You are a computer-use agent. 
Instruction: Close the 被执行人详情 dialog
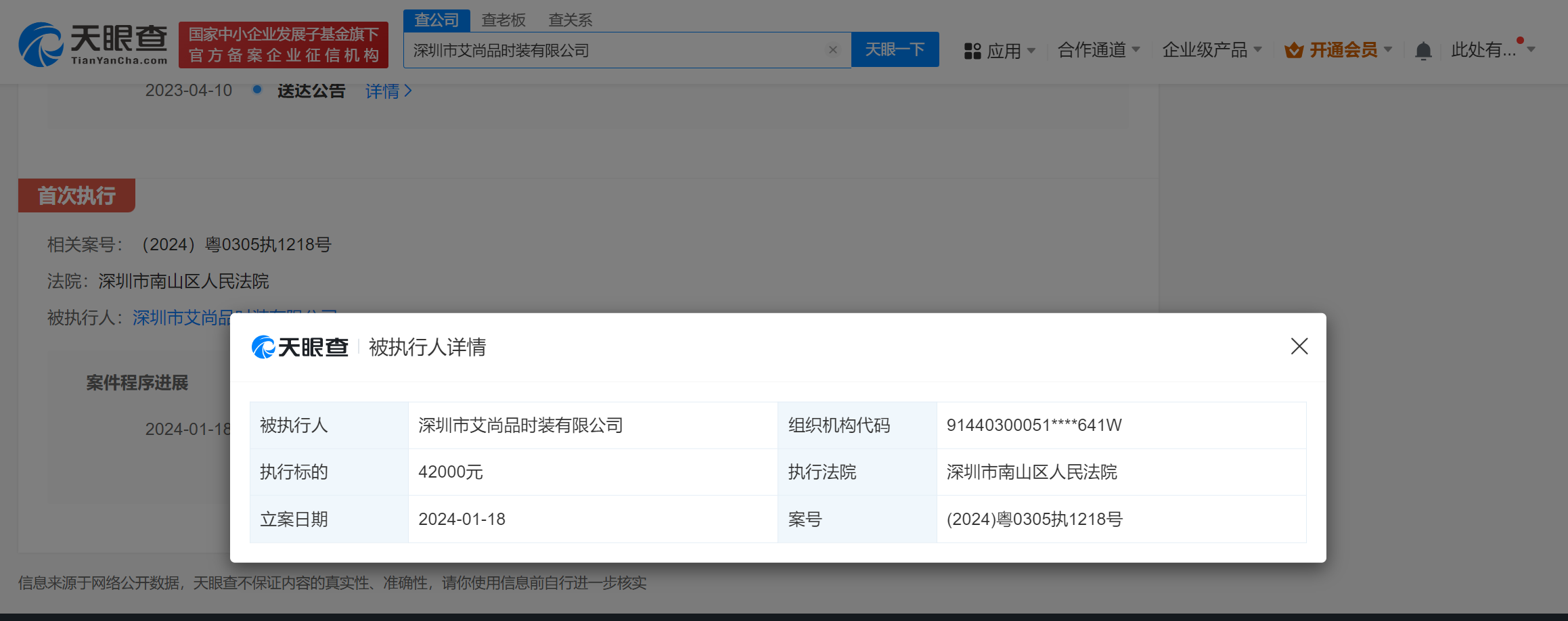[x=1299, y=346]
